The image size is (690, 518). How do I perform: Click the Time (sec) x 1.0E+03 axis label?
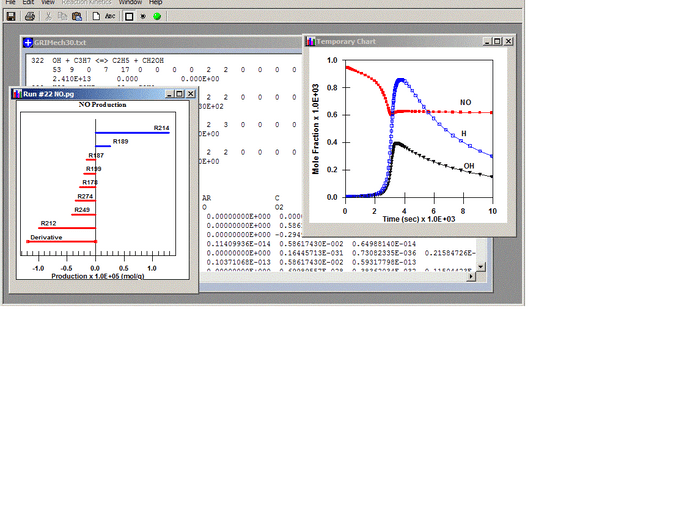point(419,219)
